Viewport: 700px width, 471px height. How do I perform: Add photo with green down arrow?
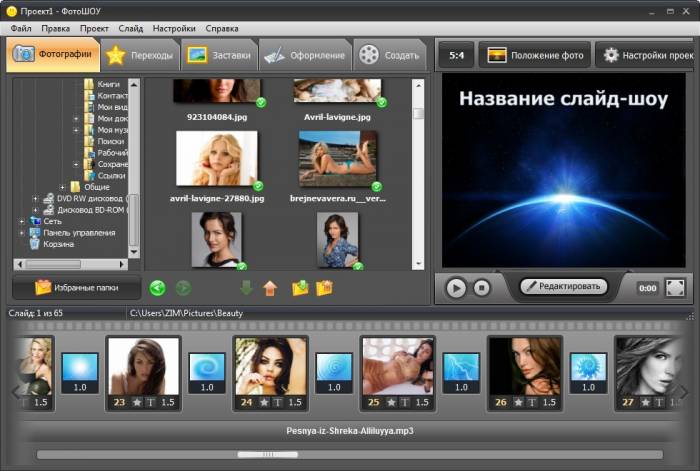click(246, 288)
